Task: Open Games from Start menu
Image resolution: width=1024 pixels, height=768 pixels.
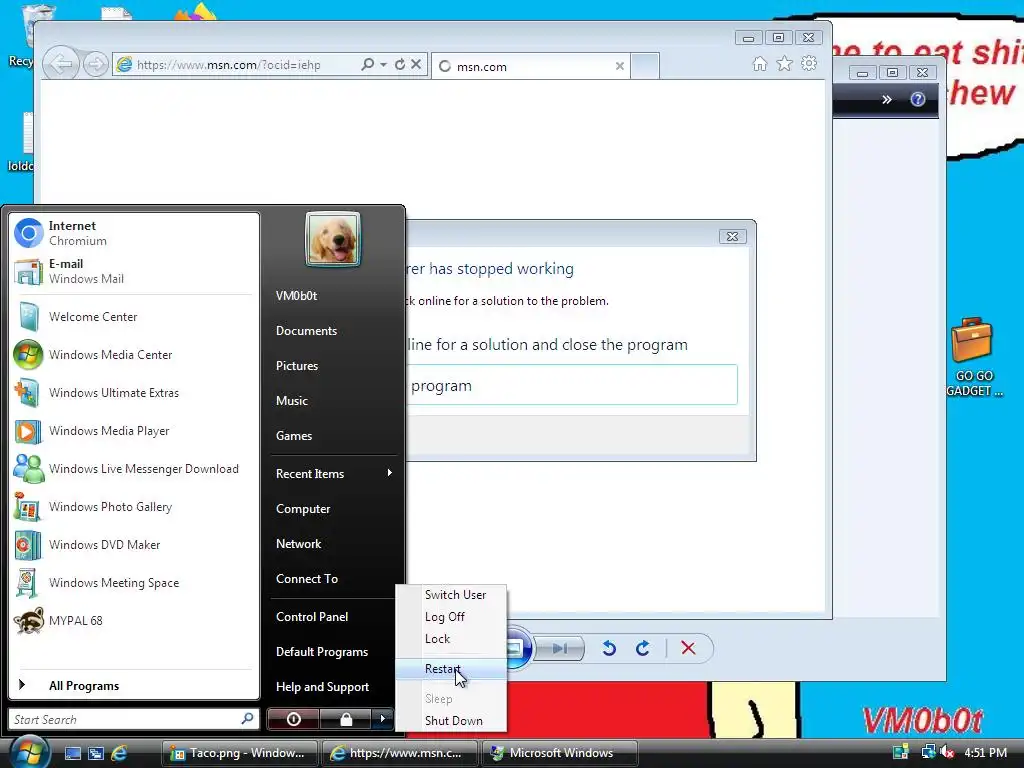Action: point(294,436)
